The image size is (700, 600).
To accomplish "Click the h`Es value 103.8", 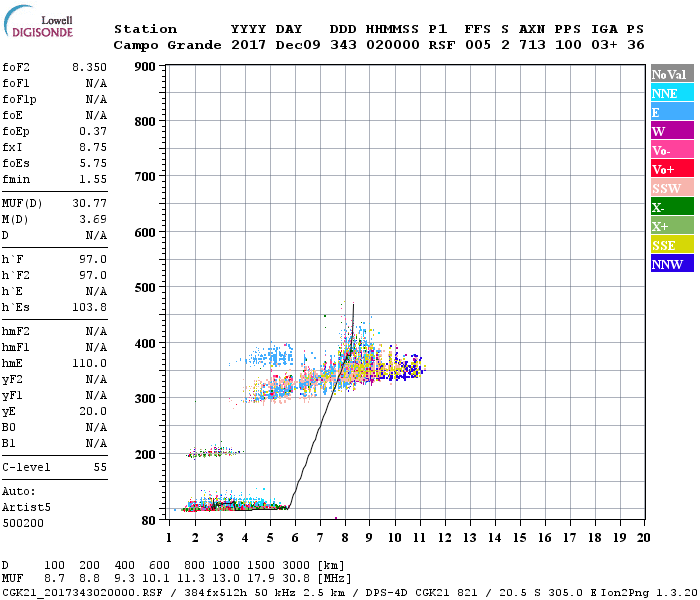I will [x=89, y=308].
